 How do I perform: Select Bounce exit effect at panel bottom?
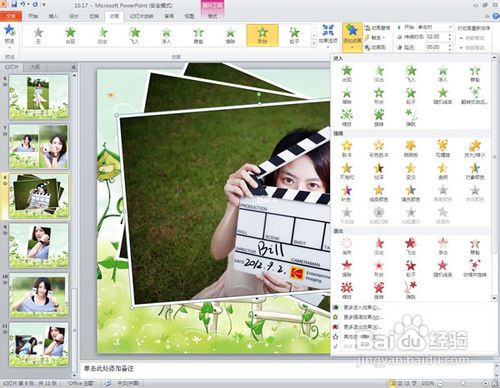coord(411,290)
